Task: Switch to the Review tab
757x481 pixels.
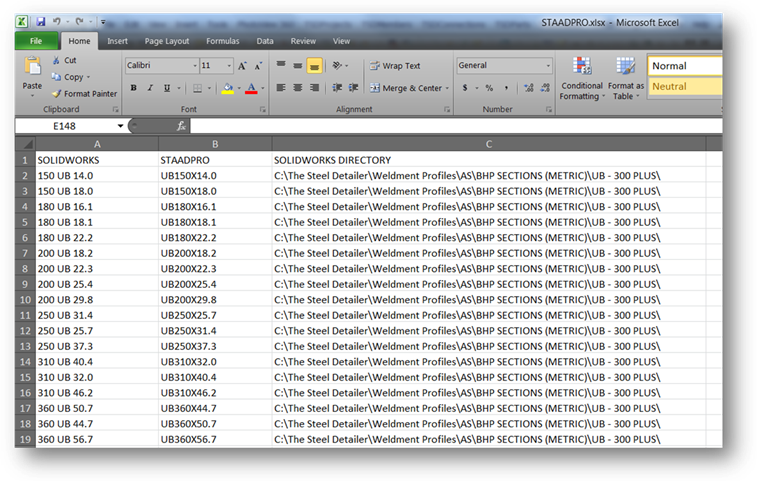Action: point(303,41)
